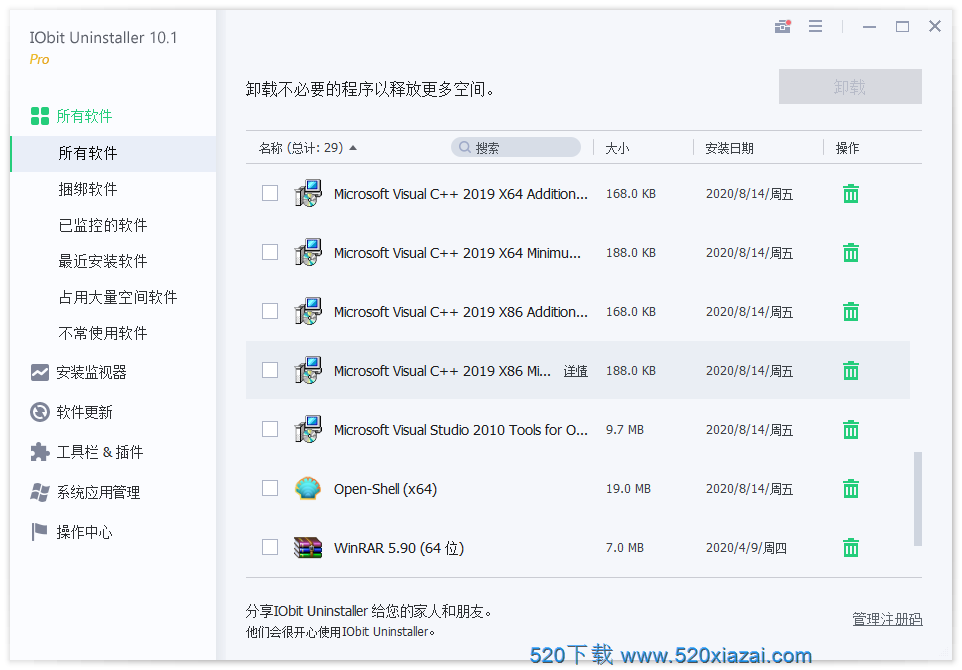Click the Visual C++ 2019 X64 Minimum installer icon
The height and width of the screenshot is (670, 962).
pyautogui.click(x=308, y=252)
